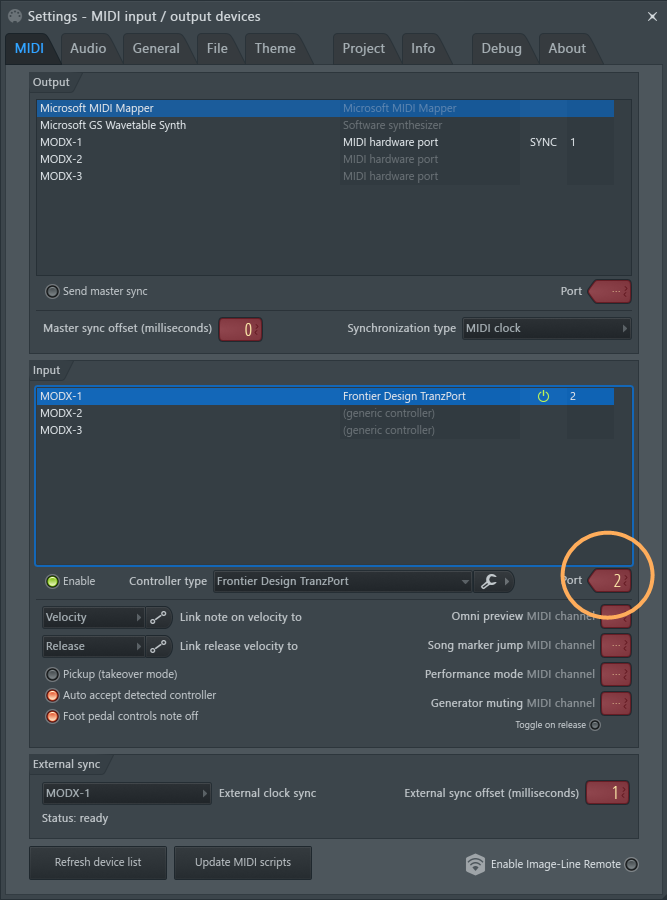This screenshot has width=667, height=900.
Task: Open the Debug tab
Action: [x=501, y=49]
